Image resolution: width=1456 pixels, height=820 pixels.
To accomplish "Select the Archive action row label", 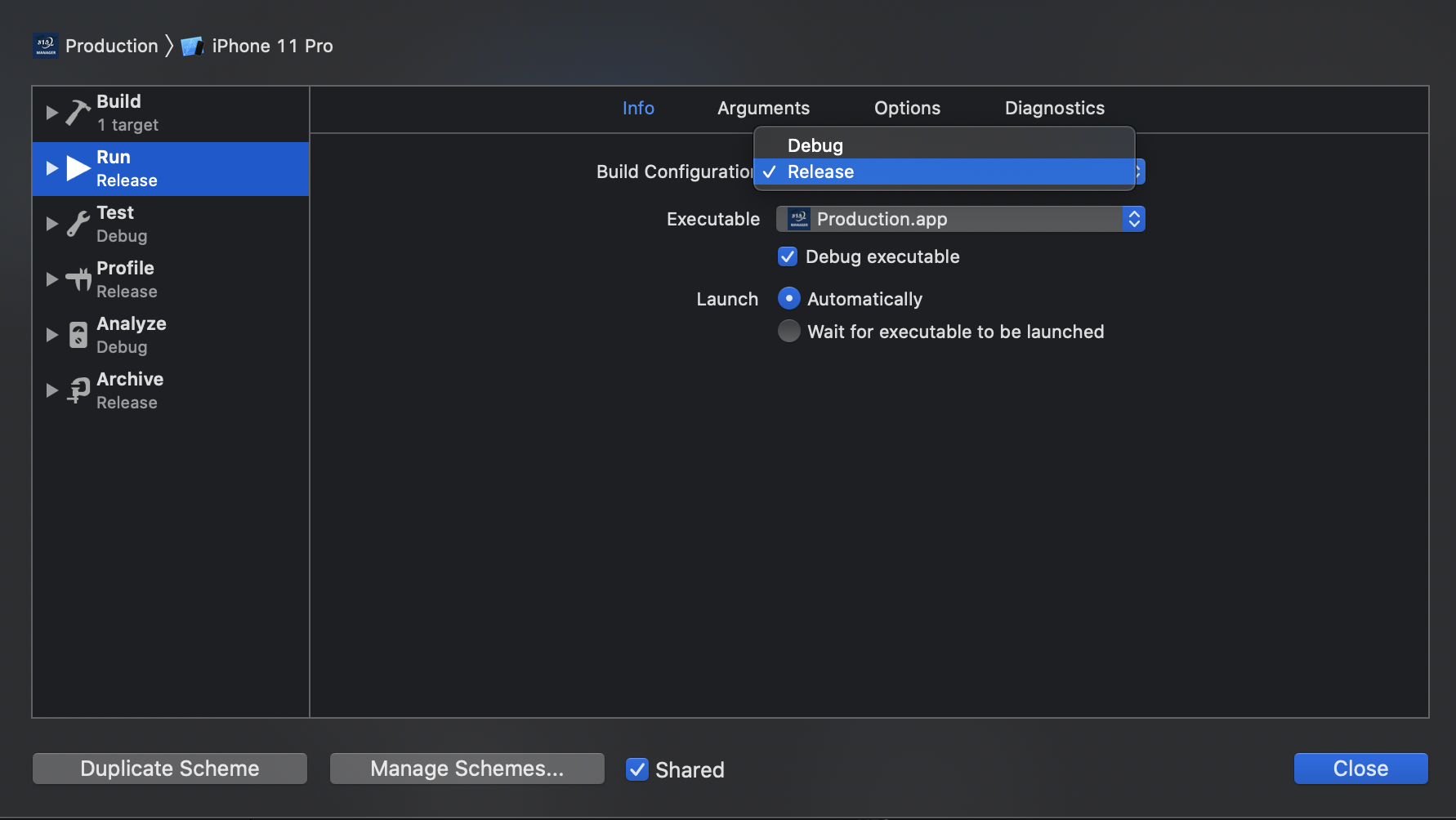I will 130,379.
